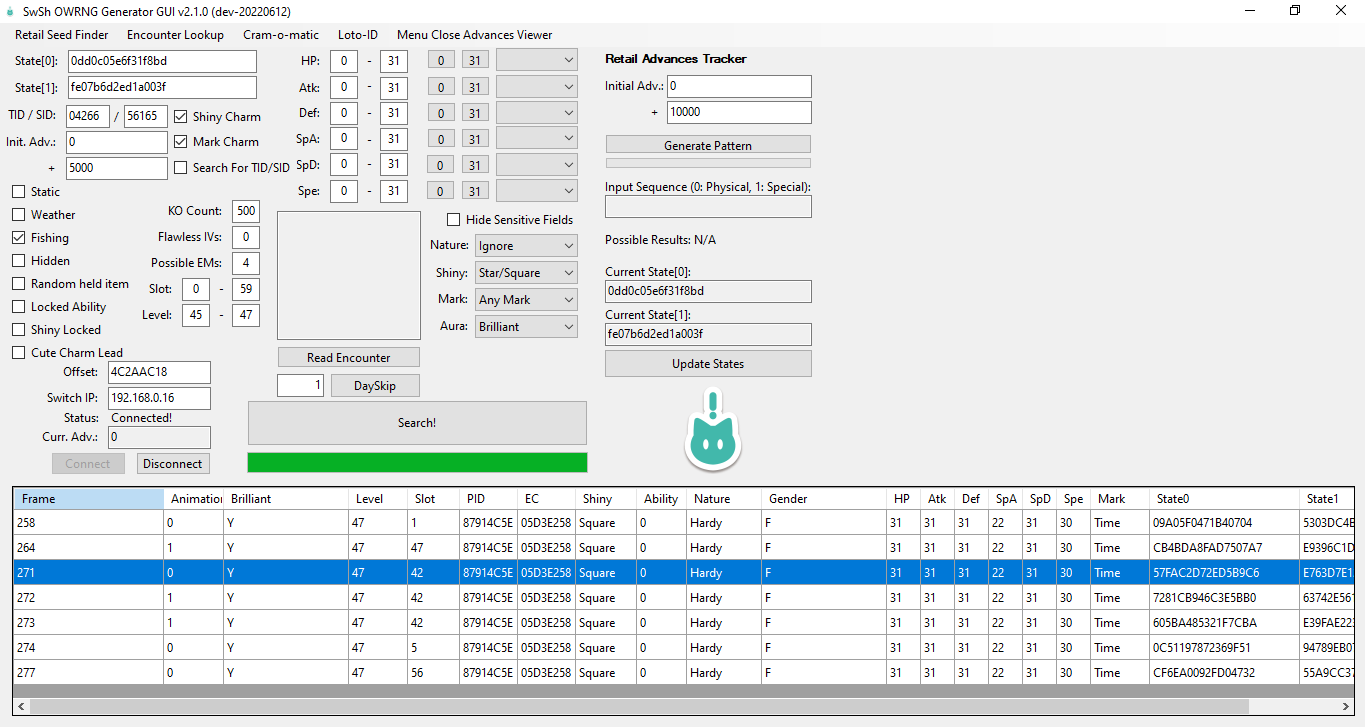
Task: Toggle the Mark Charm checkbox
Action: (x=181, y=142)
